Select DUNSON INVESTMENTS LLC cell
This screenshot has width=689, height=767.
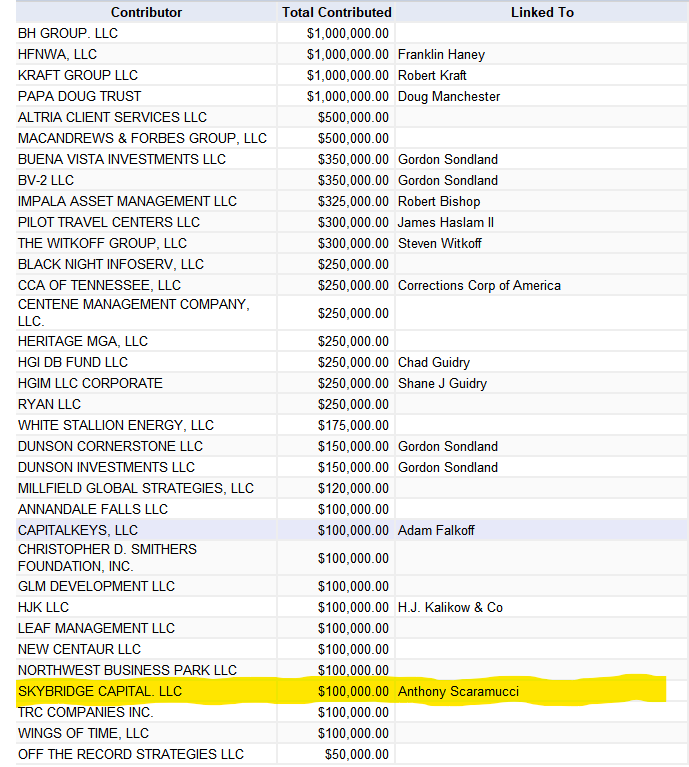point(146,468)
